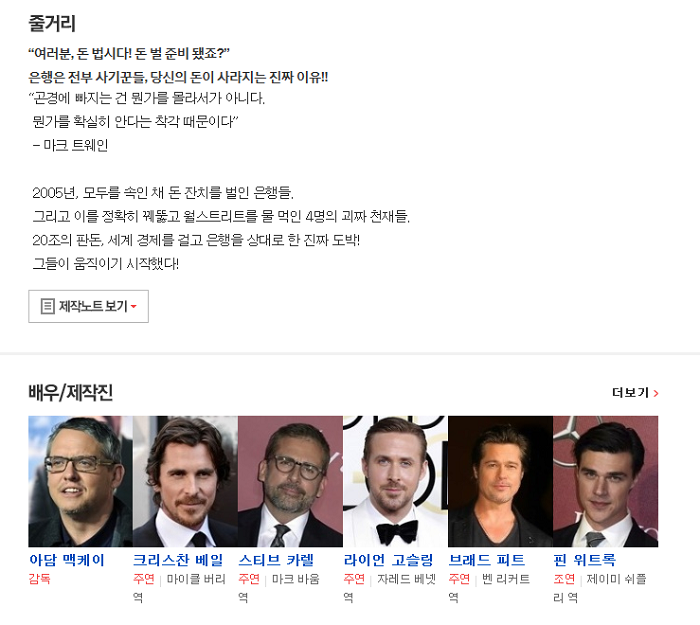Click the red dropdown arrow on 제작노트 보기
This screenshot has height=625, width=700.
pos(133,307)
